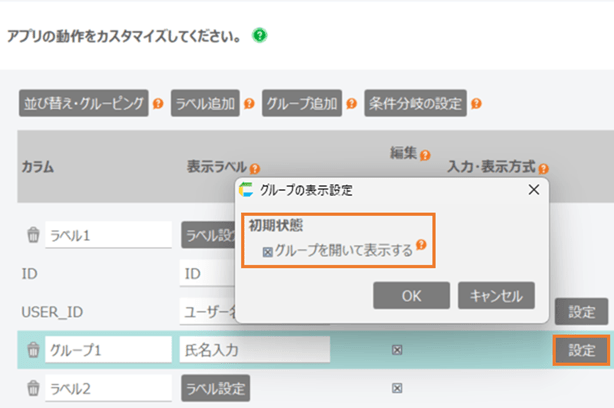Image resolution: width=614 pixels, height=408 pixels.
Task: Click the ラベル追加 button
Action: coord(205,103)
